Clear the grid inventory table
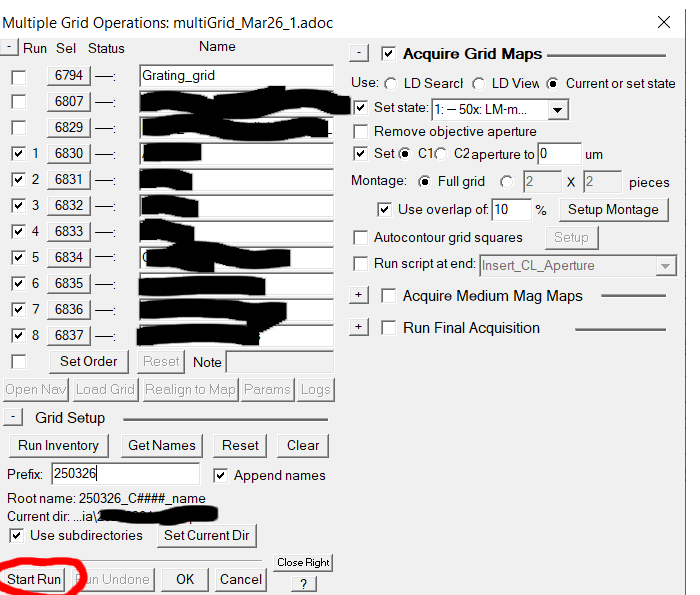Screen dimensions: 700x595 pos(303,445)
